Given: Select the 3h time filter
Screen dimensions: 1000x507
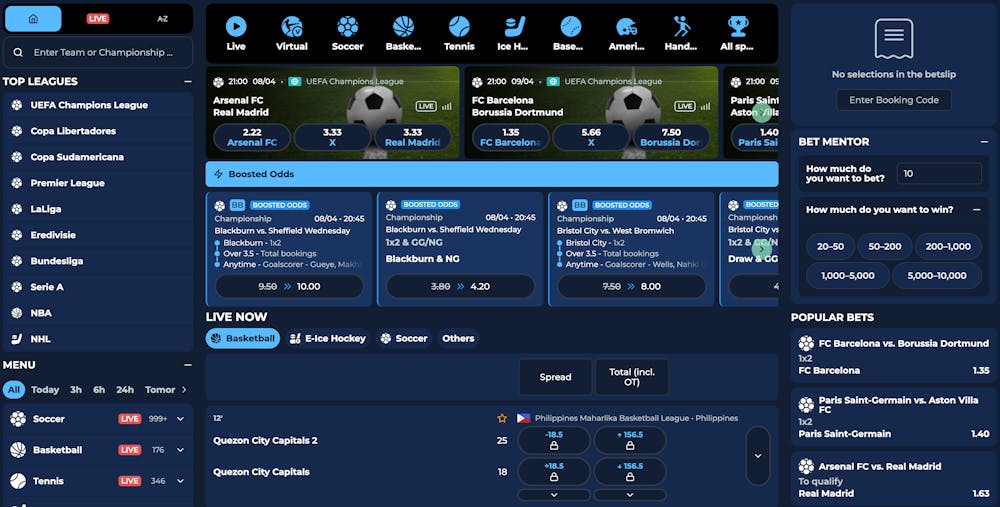Looking at the screenshot, I should pyautogui.click(x=76, y=390).
